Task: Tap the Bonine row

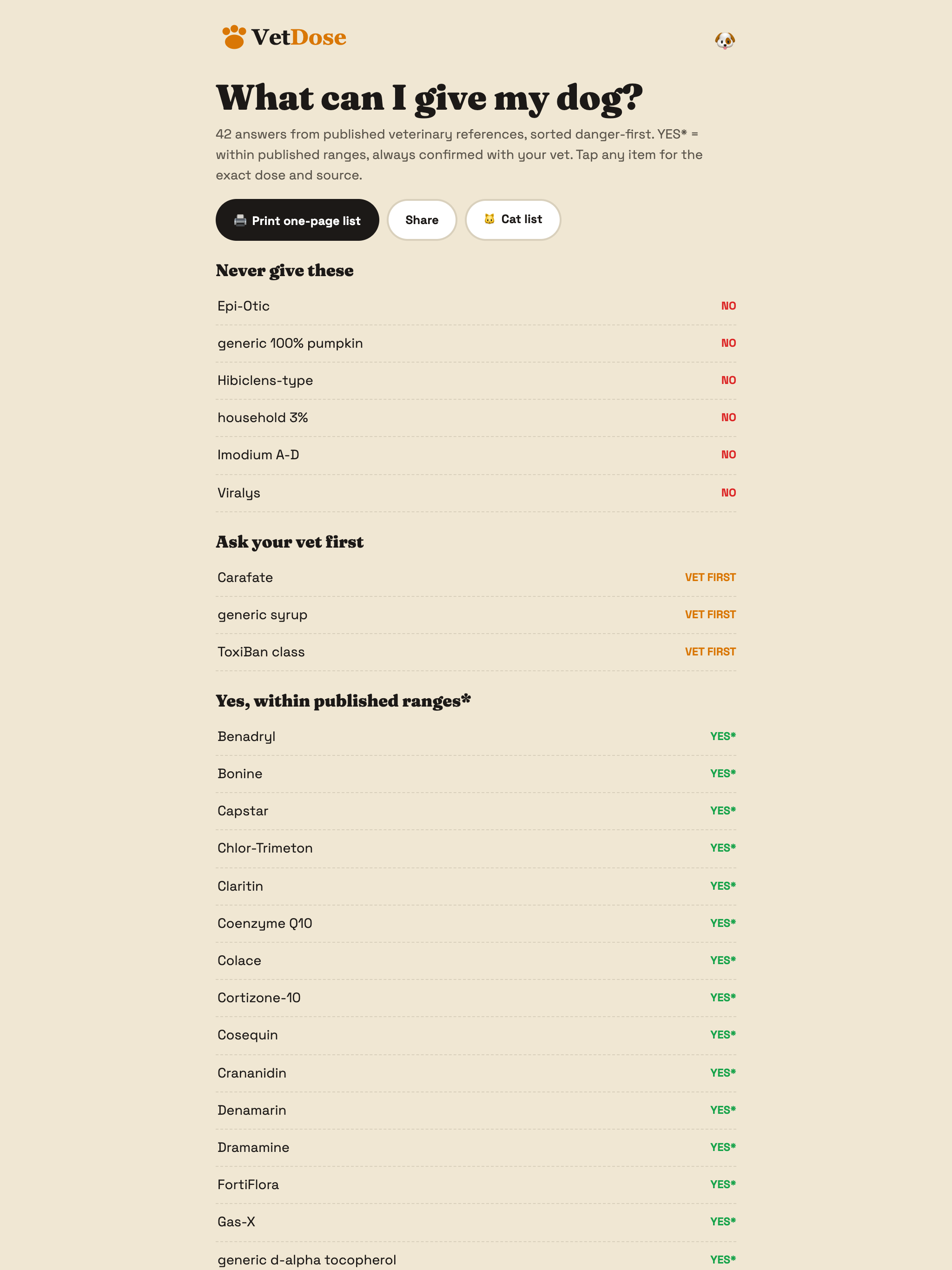Action: pos(476,774)
